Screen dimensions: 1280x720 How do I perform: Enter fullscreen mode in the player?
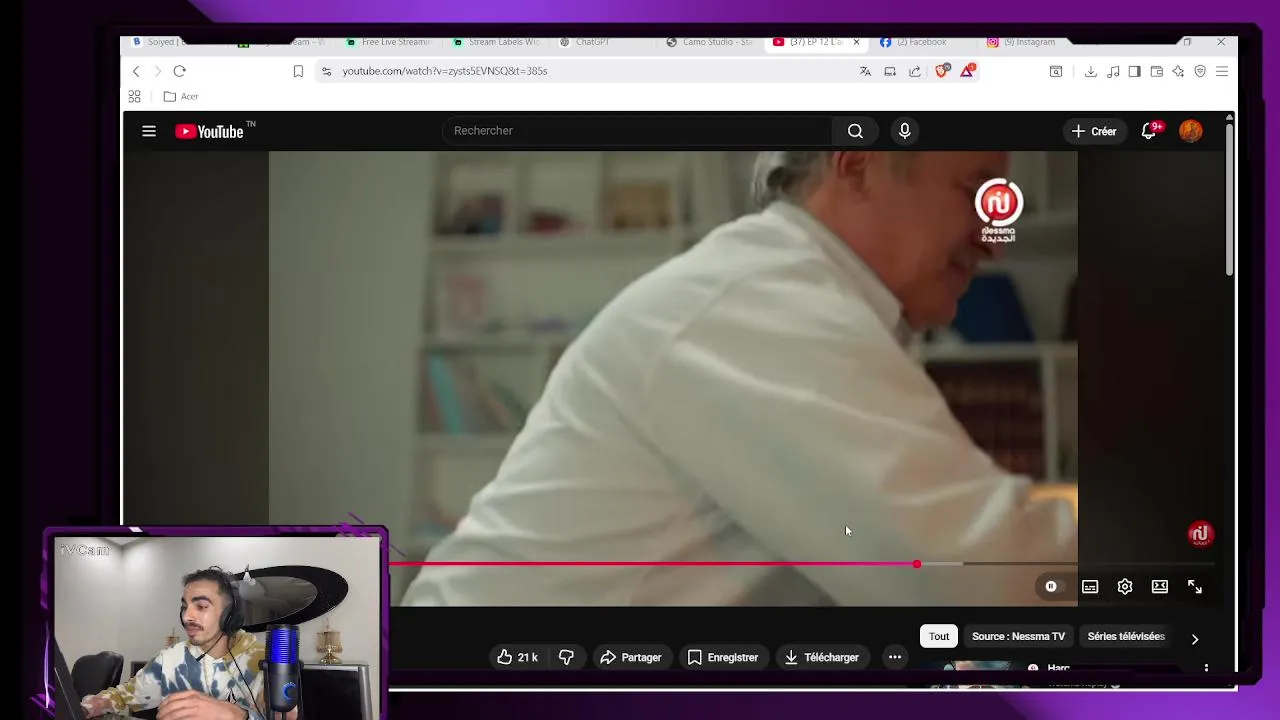[1195, 587]
